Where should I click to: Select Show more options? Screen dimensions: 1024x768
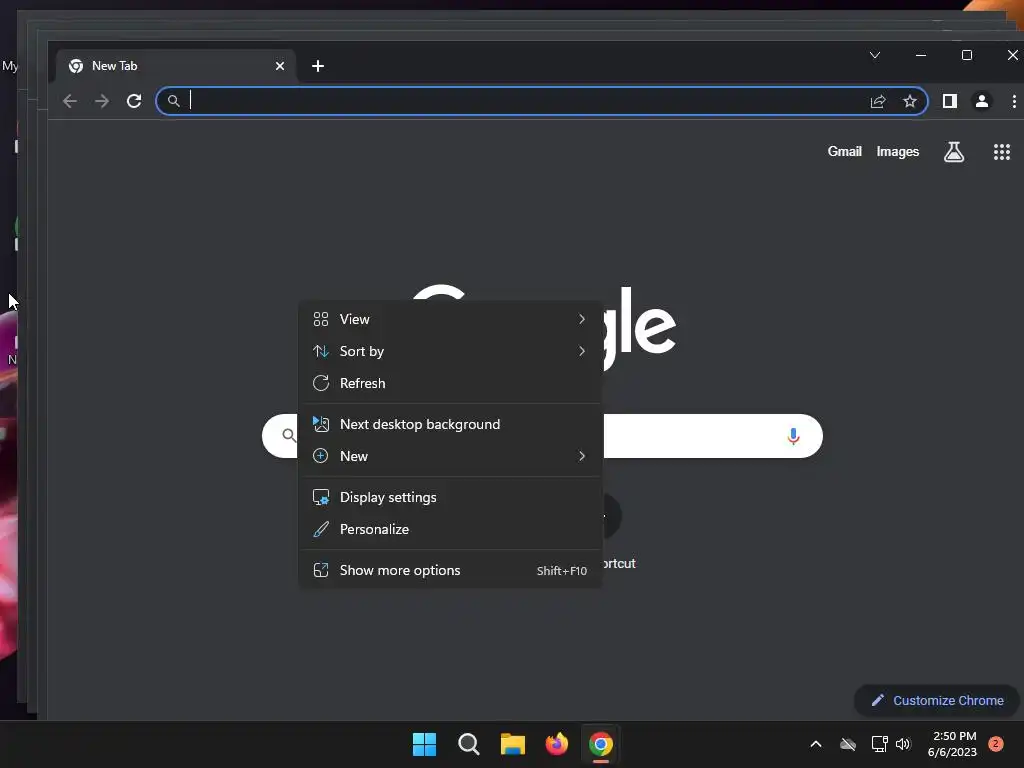point(450,571)
